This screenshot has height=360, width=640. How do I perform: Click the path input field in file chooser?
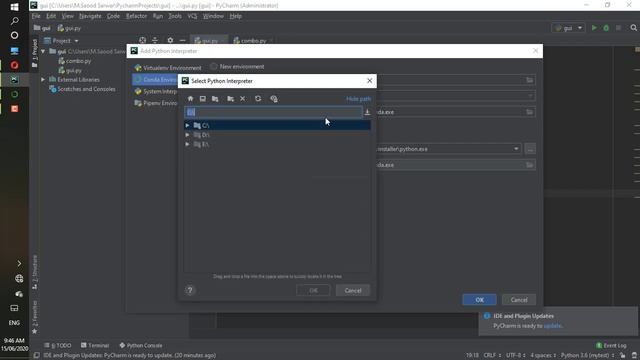273,112
